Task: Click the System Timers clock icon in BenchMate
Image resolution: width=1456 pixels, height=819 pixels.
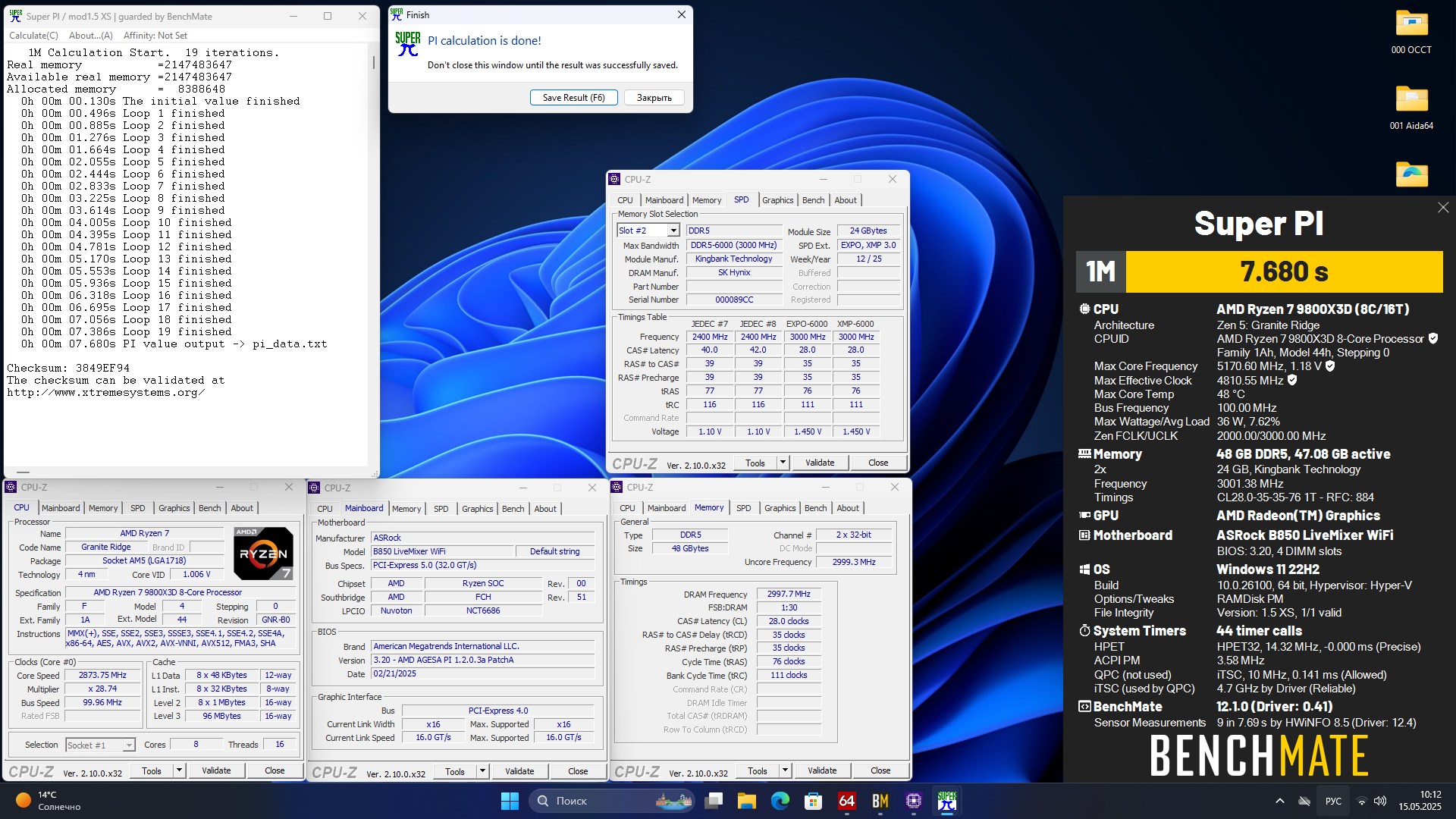Action: click(x=1084, y=631)
